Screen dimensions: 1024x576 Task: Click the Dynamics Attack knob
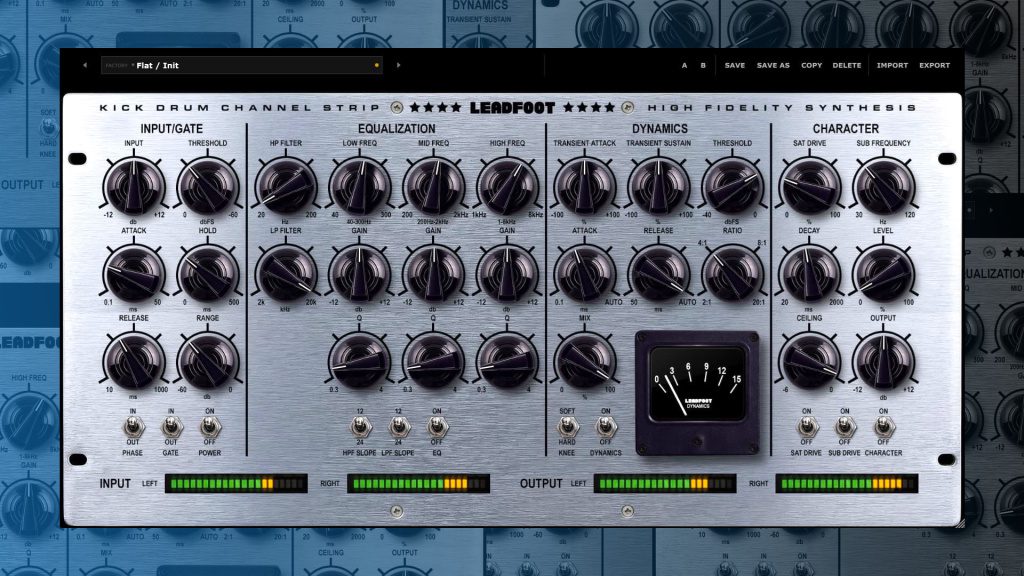coord(584,274)
